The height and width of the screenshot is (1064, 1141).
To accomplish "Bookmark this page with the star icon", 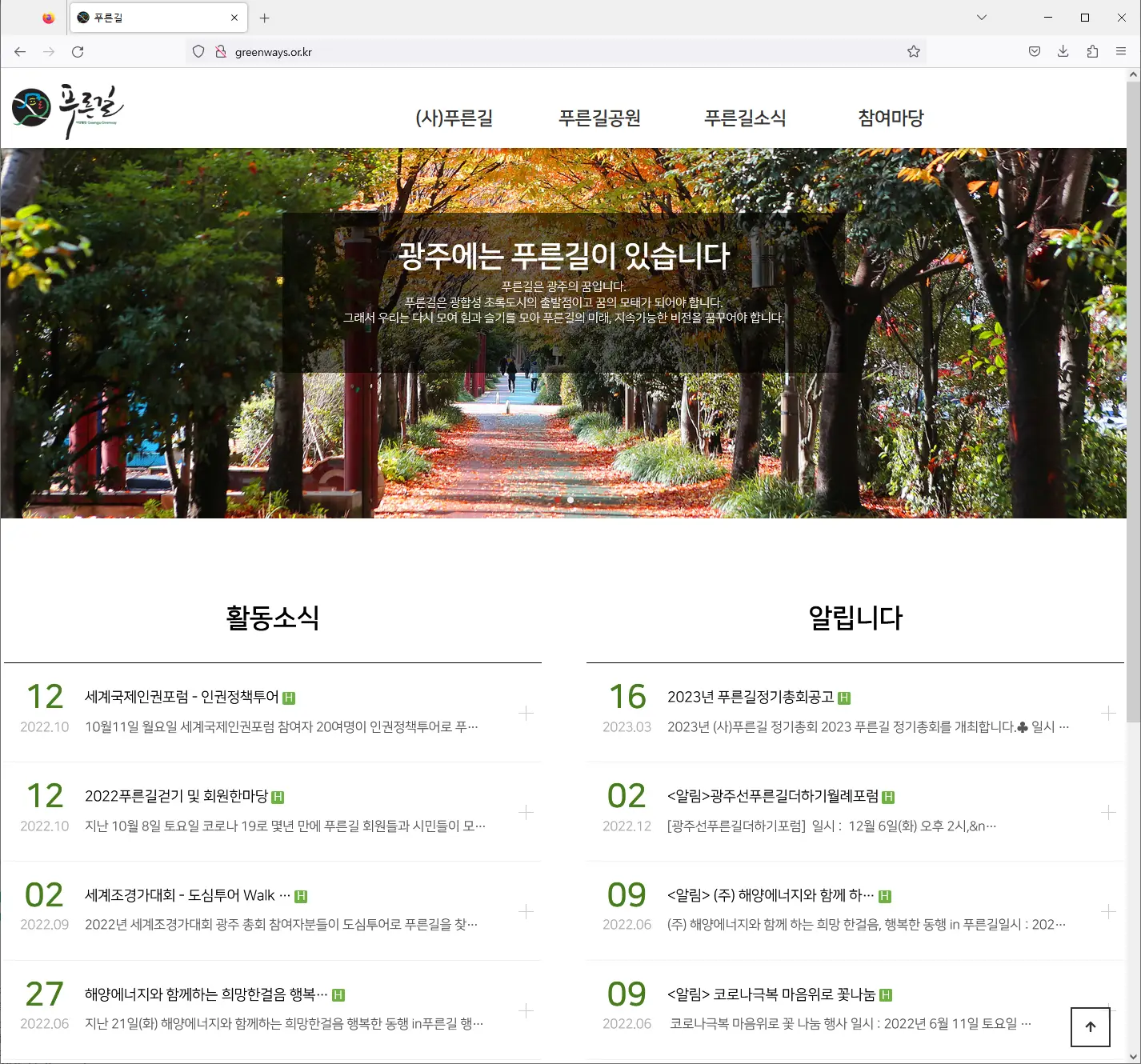I will pyautogui.click(x=912, y=51).
